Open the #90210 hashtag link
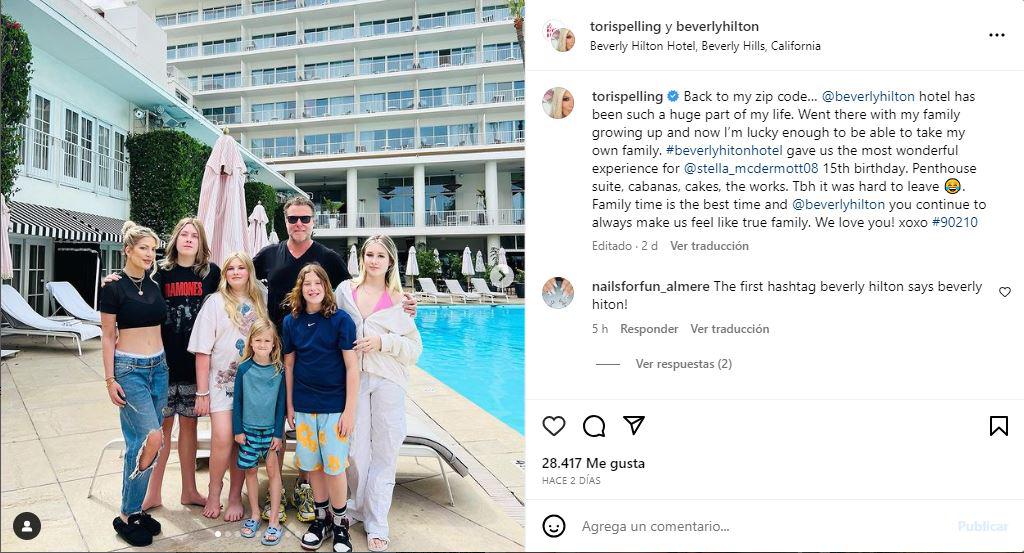Viewport: 1024px width, 553px height. tap(955, 222)
